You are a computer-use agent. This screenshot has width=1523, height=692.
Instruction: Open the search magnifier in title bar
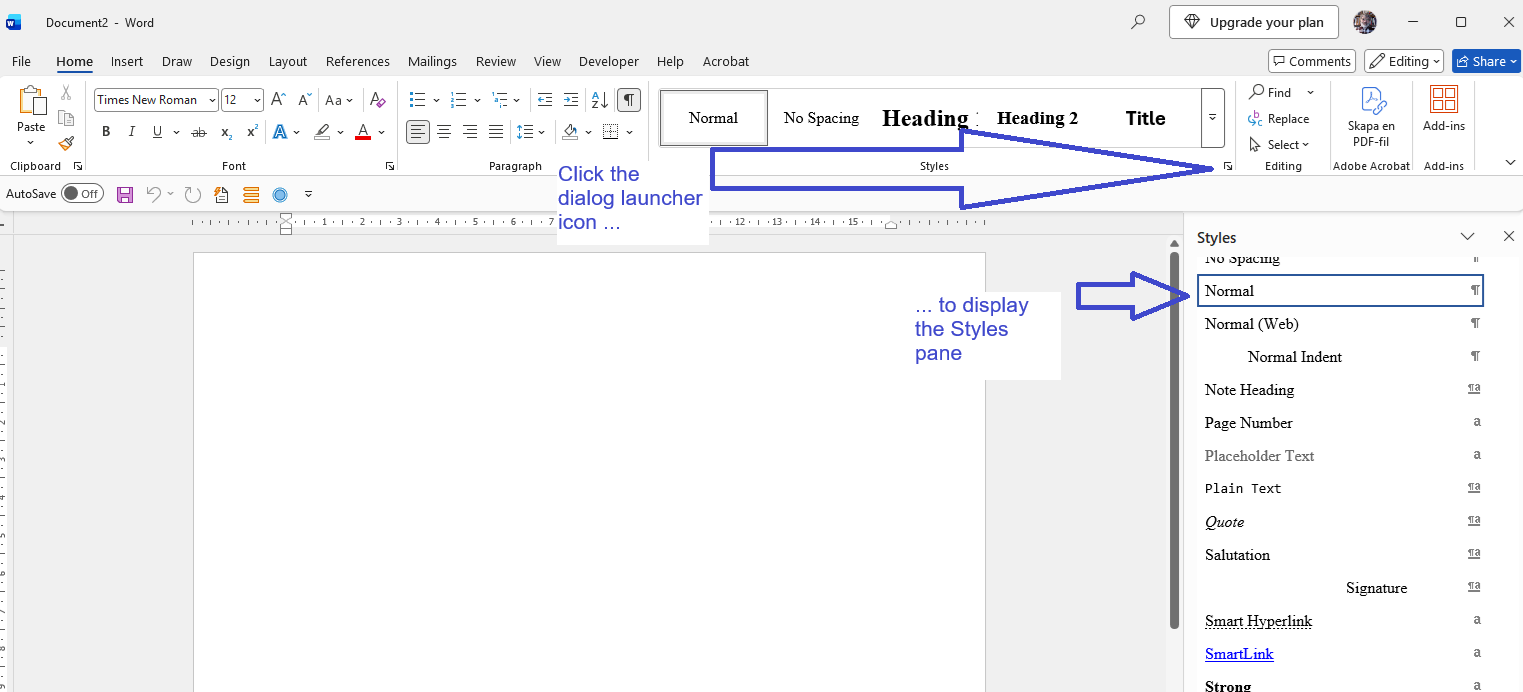point(1138,22)
